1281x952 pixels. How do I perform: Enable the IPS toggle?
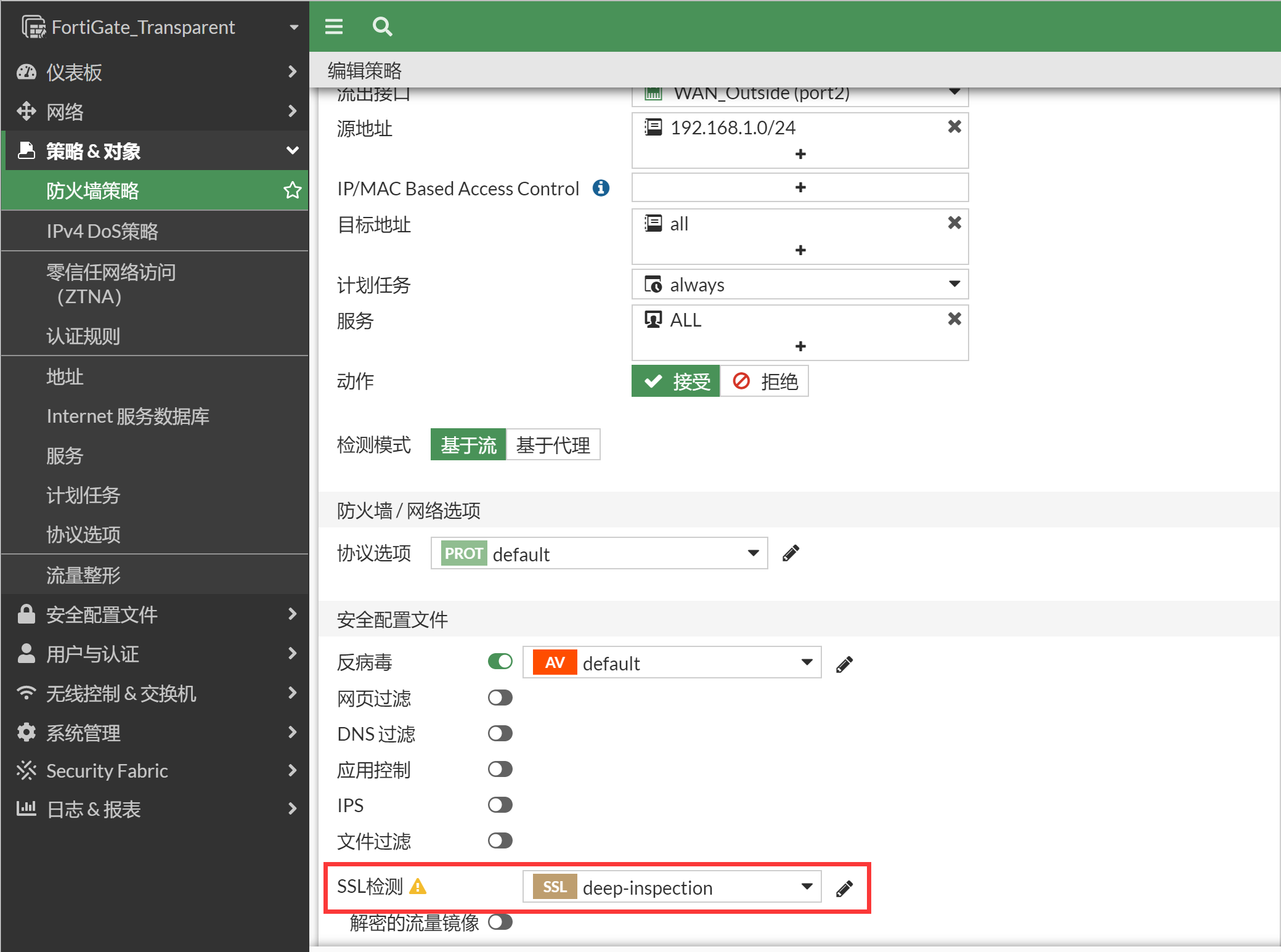(x=500, y=805)
